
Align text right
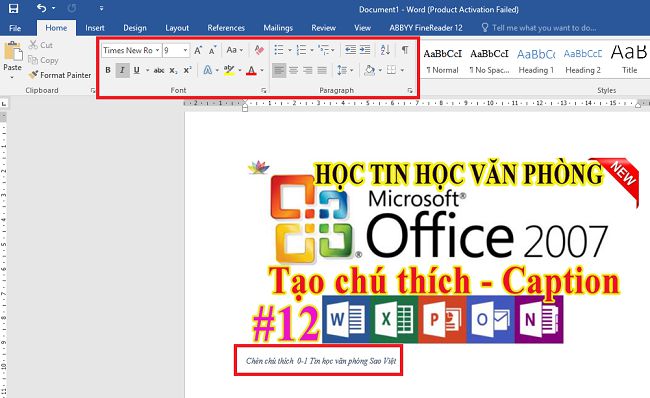click(308, 70)
